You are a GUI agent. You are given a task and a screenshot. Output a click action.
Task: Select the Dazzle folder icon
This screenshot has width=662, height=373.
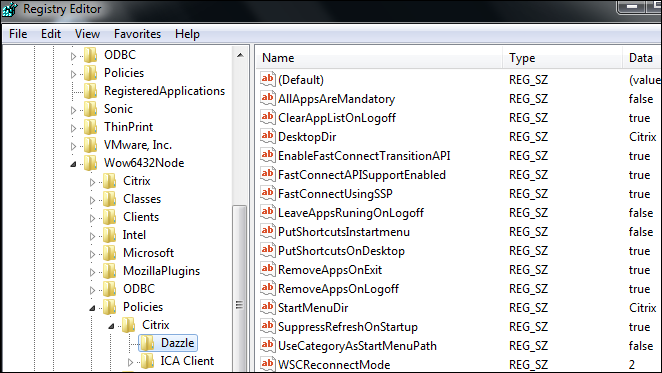tap(147, 343)
